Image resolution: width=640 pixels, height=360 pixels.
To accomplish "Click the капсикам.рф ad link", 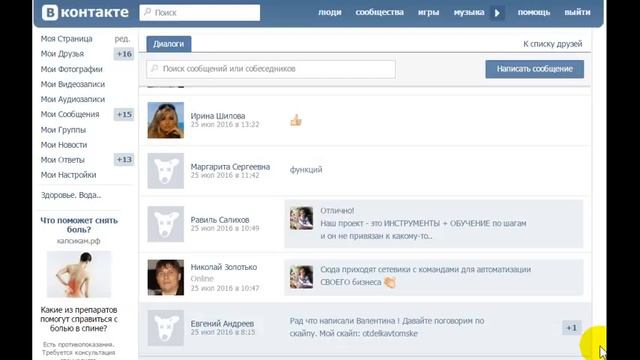I will tap(78, 241).
